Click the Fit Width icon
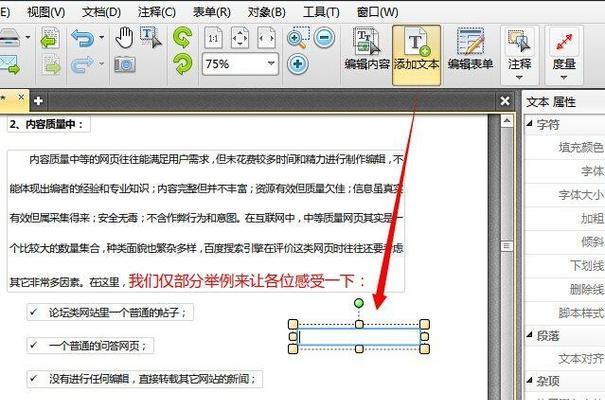The width and height of the screenshot is (605, 400). pyautogui.click(x=267, y=38)
